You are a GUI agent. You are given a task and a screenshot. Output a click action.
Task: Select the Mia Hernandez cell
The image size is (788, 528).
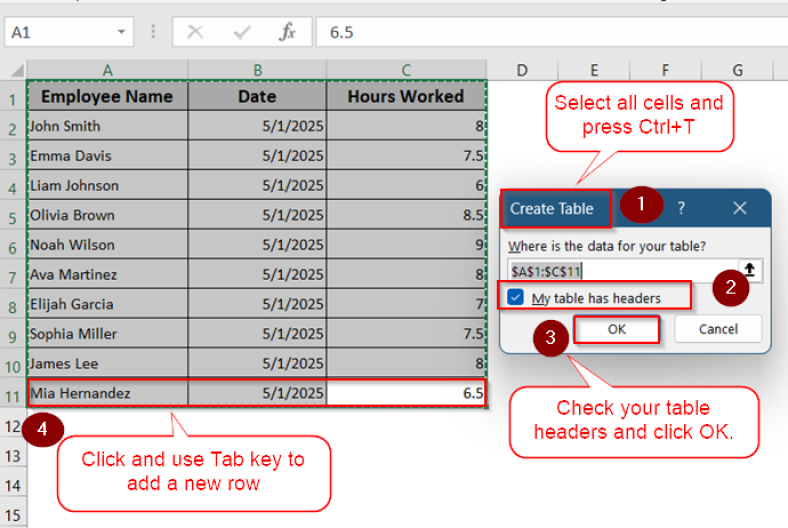click(x=107, y=393)
